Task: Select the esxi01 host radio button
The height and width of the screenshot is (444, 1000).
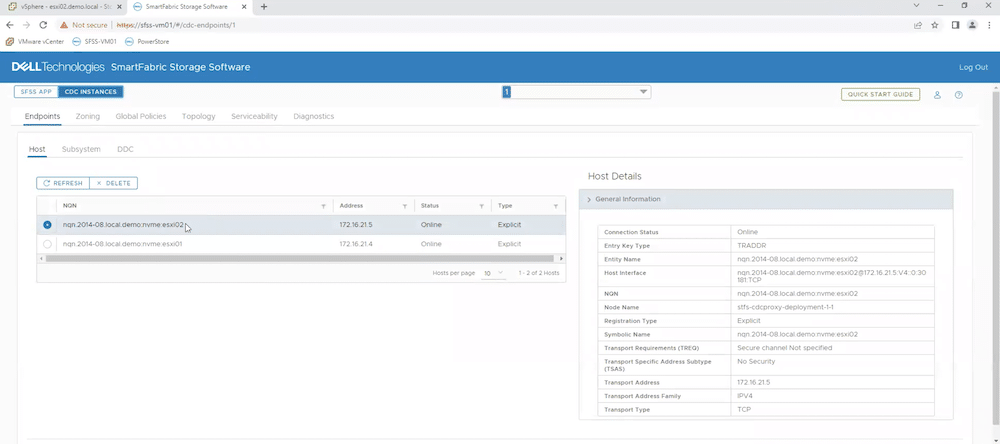Action: [47, 244]
